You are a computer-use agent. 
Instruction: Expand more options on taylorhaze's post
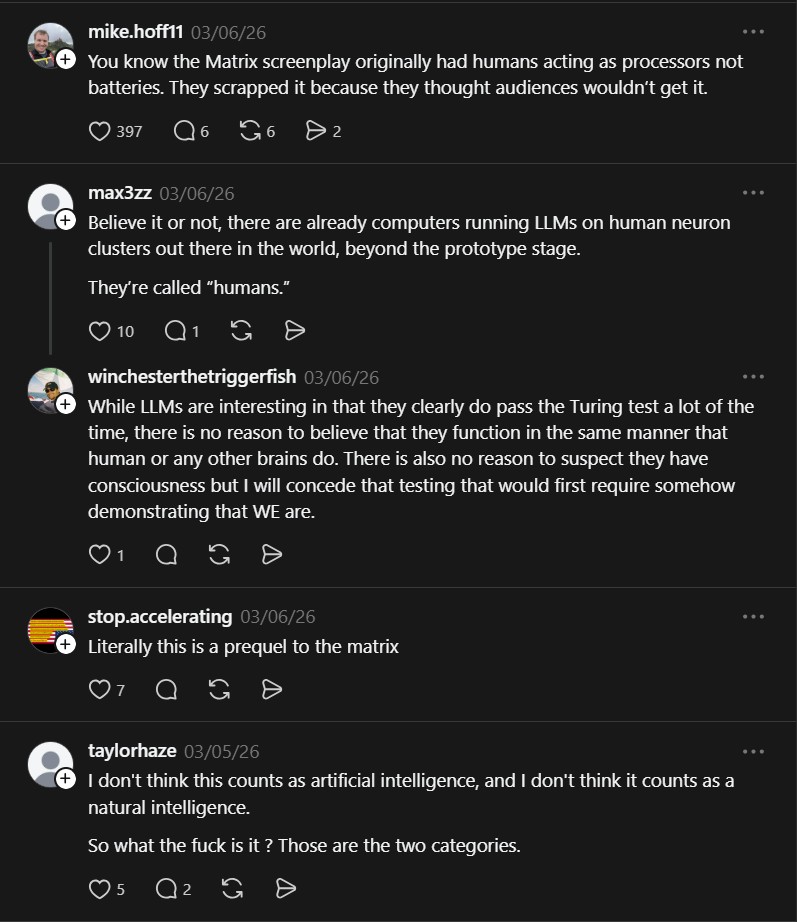[x=753, y=751]
